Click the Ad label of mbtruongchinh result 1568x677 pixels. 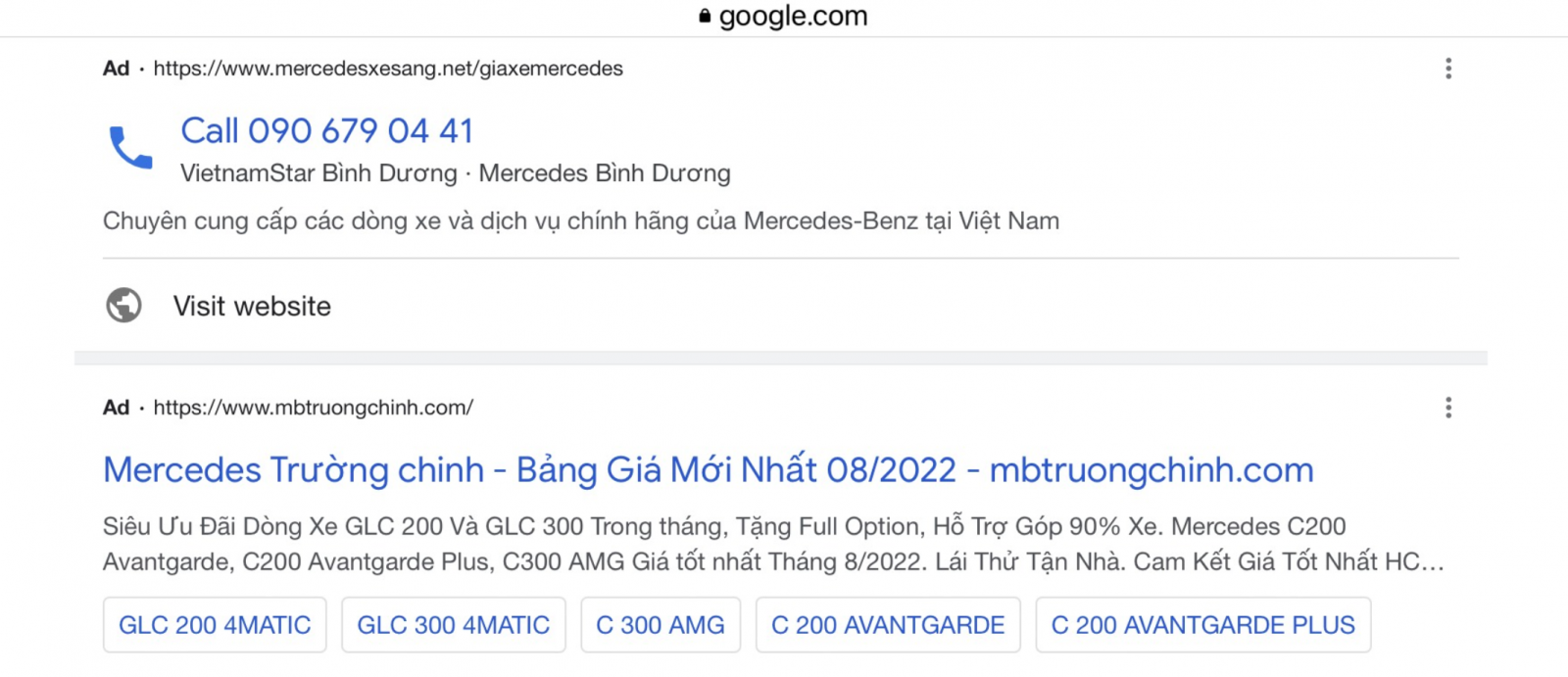pyautogui.click(x=117, y=408)
